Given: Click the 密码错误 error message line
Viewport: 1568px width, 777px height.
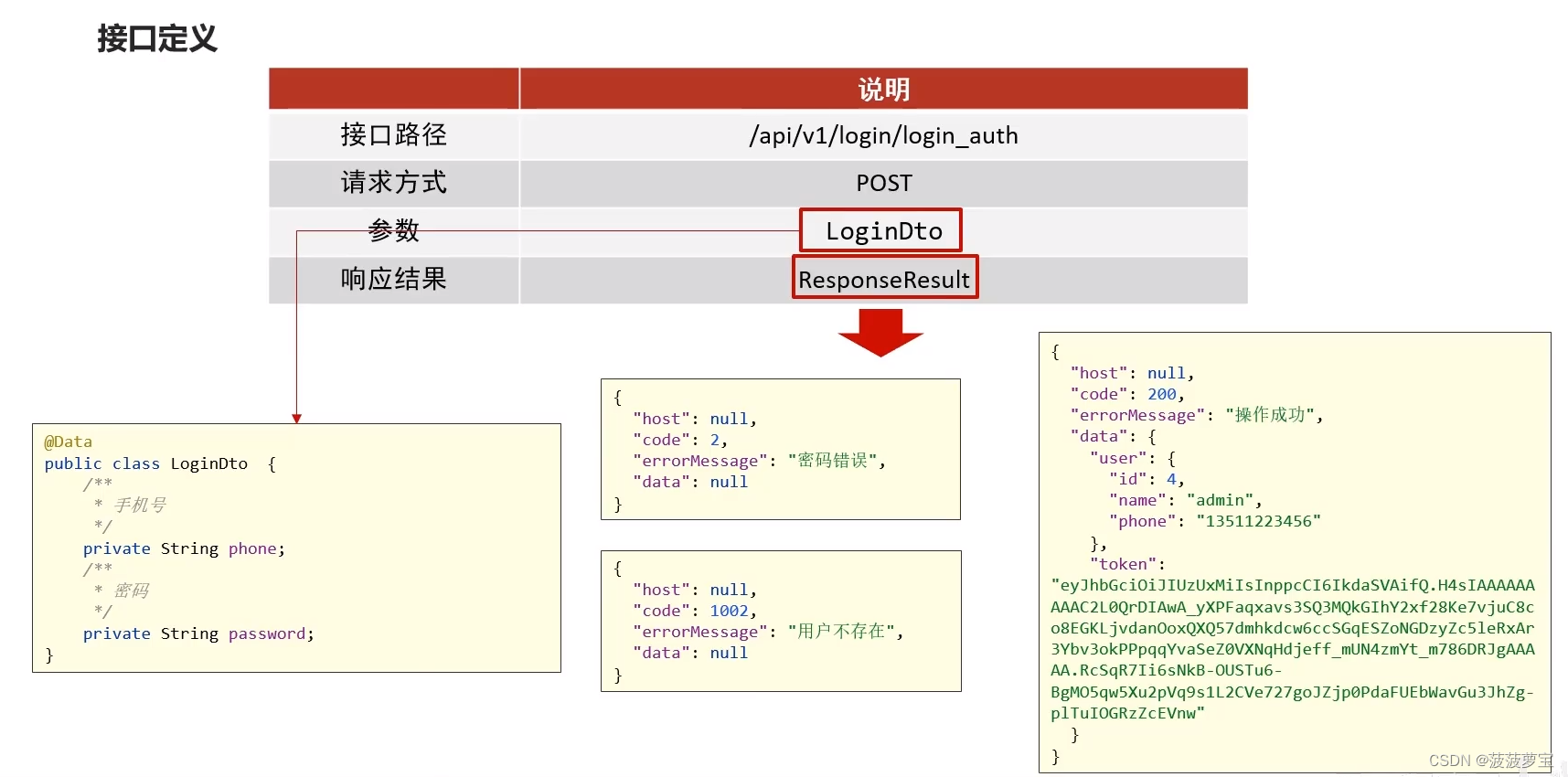Looking at the screenshot, I should pos(760,461).
